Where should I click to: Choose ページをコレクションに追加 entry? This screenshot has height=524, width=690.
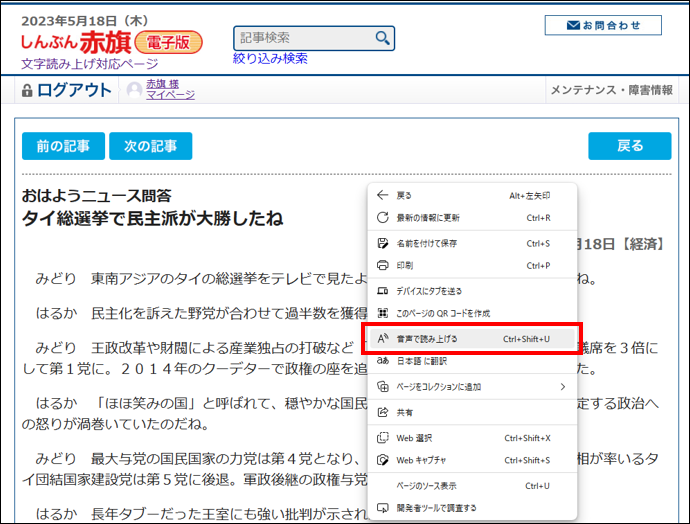click(x=472, y=386)
